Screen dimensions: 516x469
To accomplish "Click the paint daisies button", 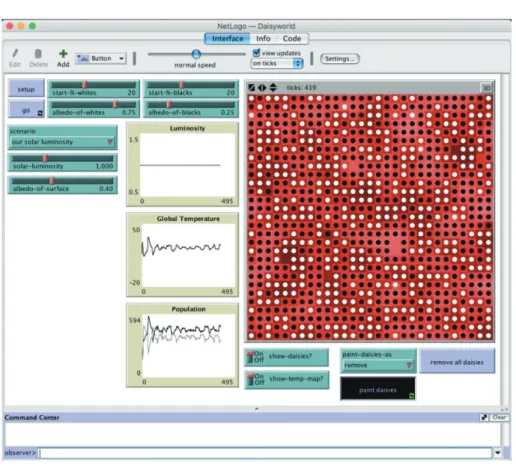I will 378,389.
